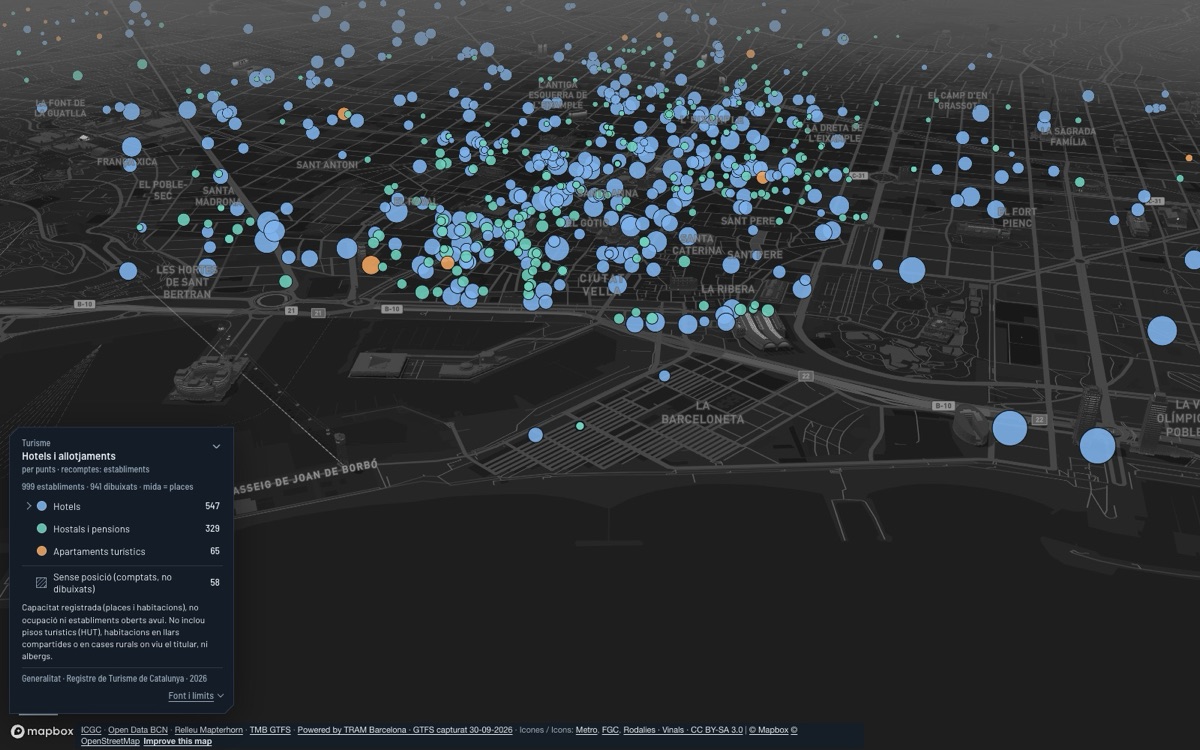Click the Metro icons attribution link
Viewport: 1200px width, 750px height.
pos(586,730)
